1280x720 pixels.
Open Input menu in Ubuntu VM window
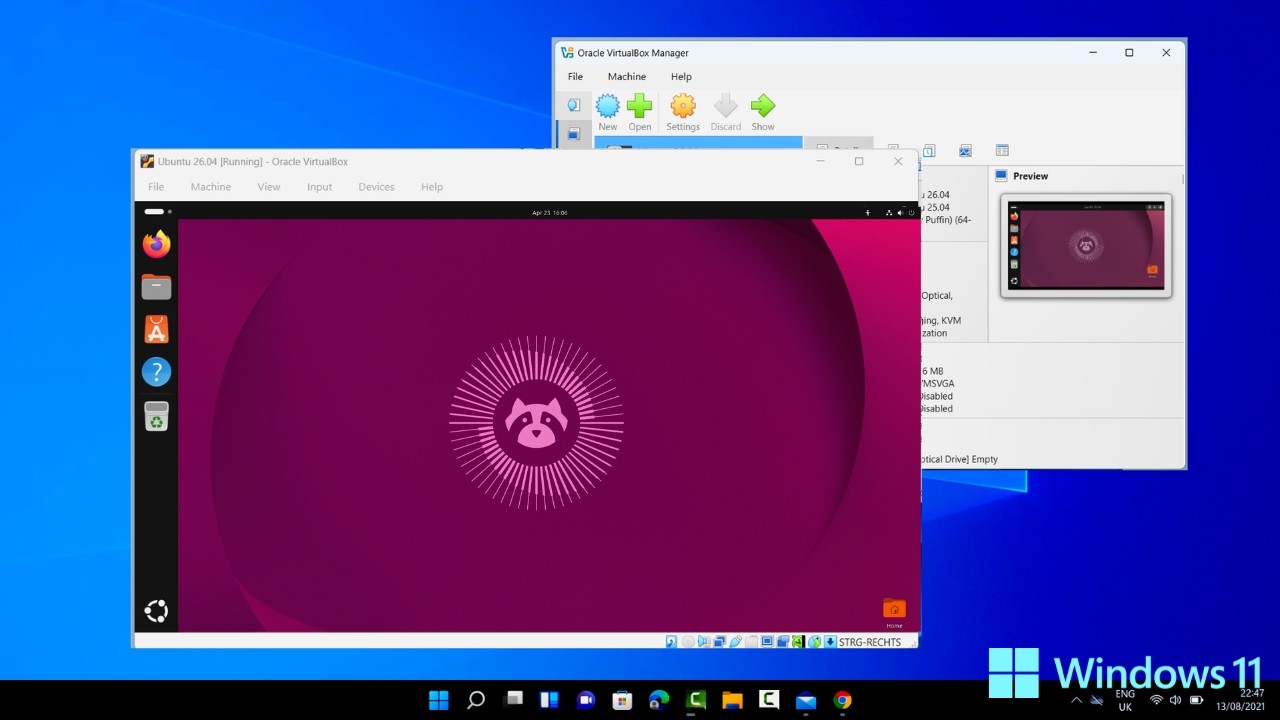coord(320,187)
